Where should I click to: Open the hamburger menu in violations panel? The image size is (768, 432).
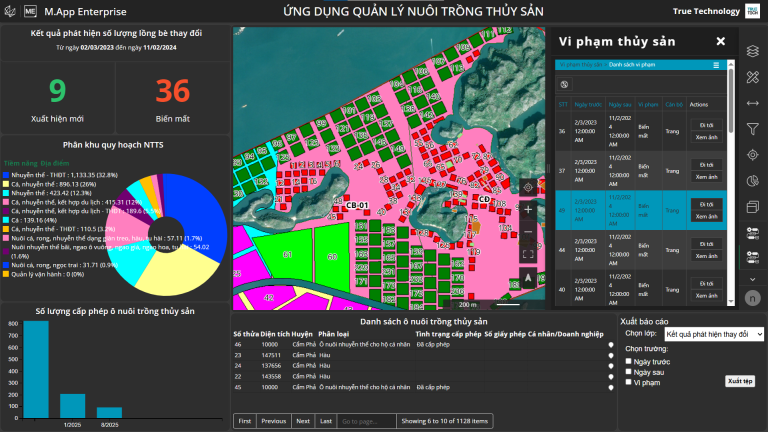(x=716, y=65)
